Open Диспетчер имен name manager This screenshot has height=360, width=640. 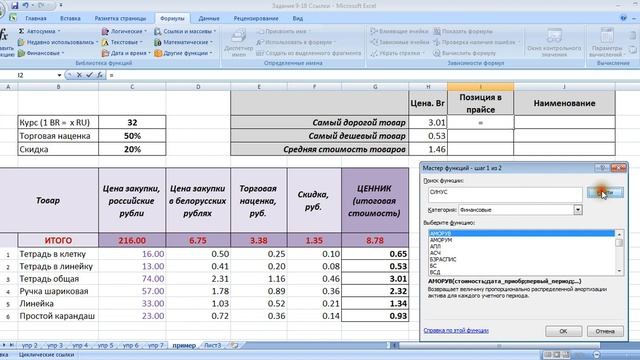point(239,42)
